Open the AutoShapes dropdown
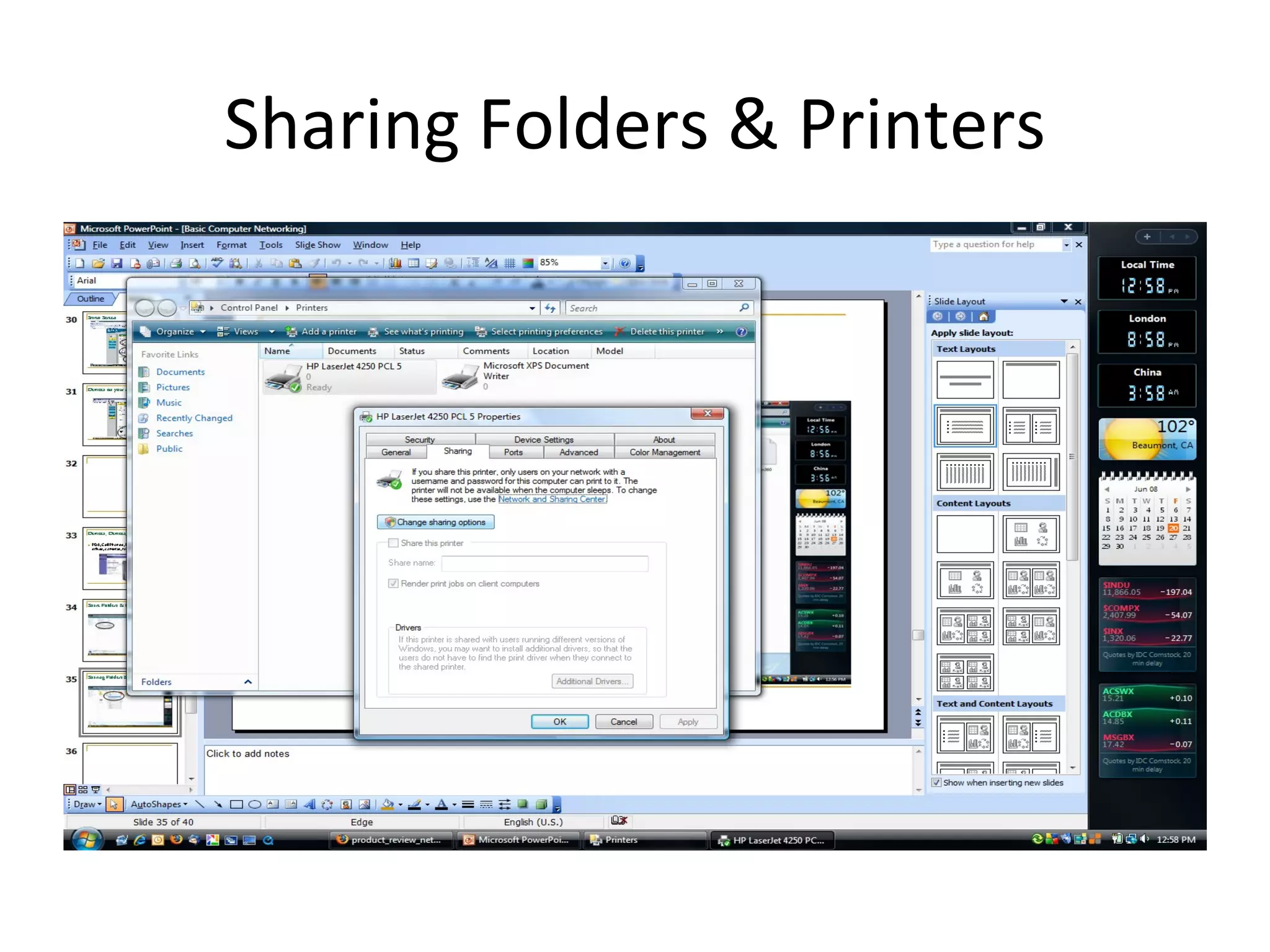Viewport: 1270px width, 952px height. [159, 804]
